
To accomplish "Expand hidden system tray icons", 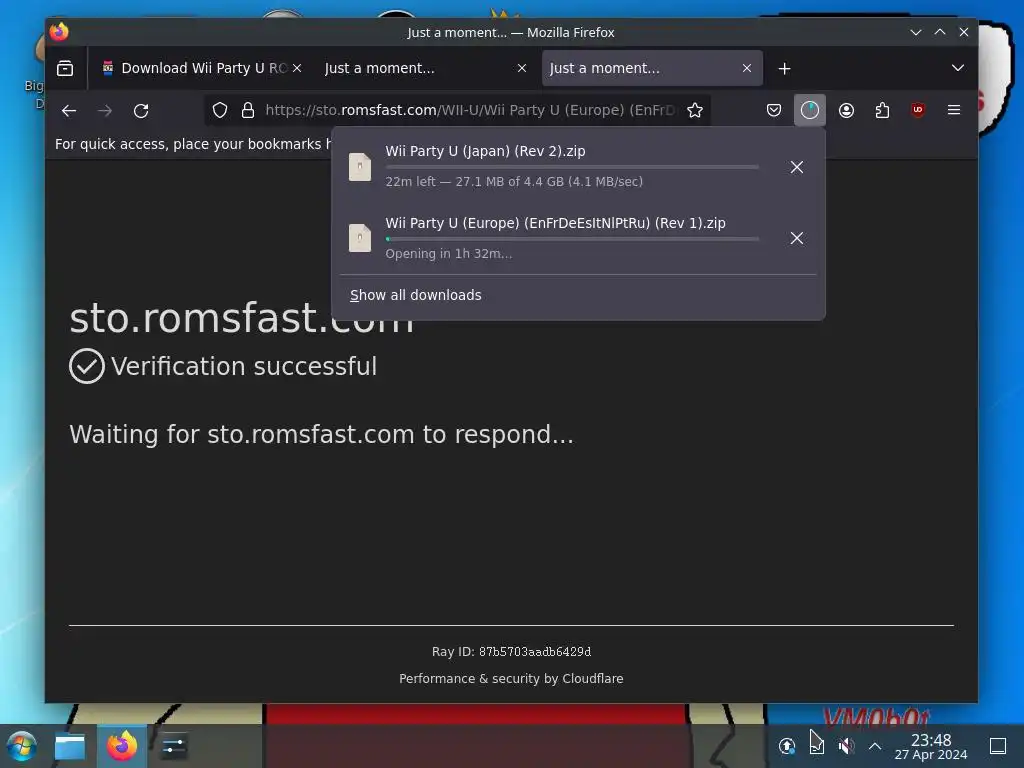I will 875,746.
